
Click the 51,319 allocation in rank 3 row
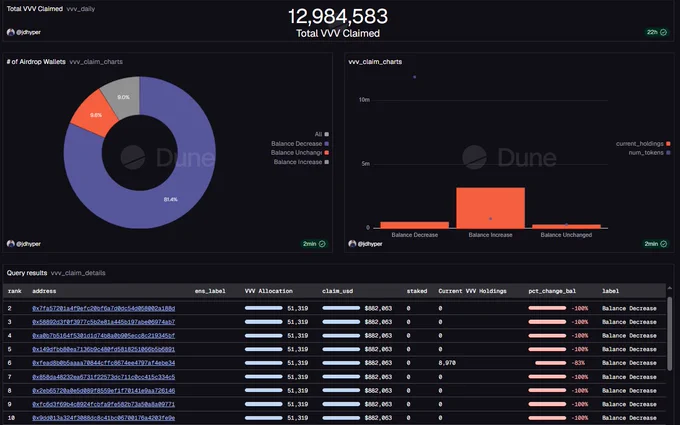point(298,322)
